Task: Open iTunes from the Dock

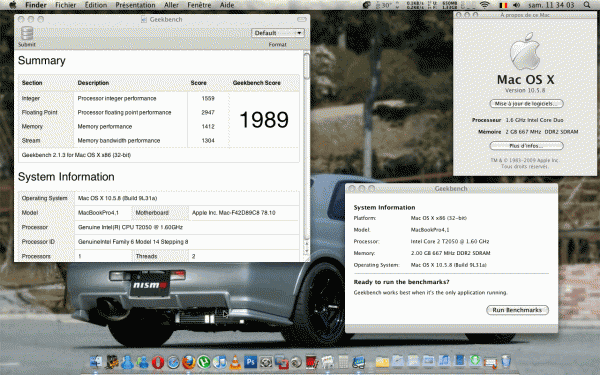Action: coord(219,362)
